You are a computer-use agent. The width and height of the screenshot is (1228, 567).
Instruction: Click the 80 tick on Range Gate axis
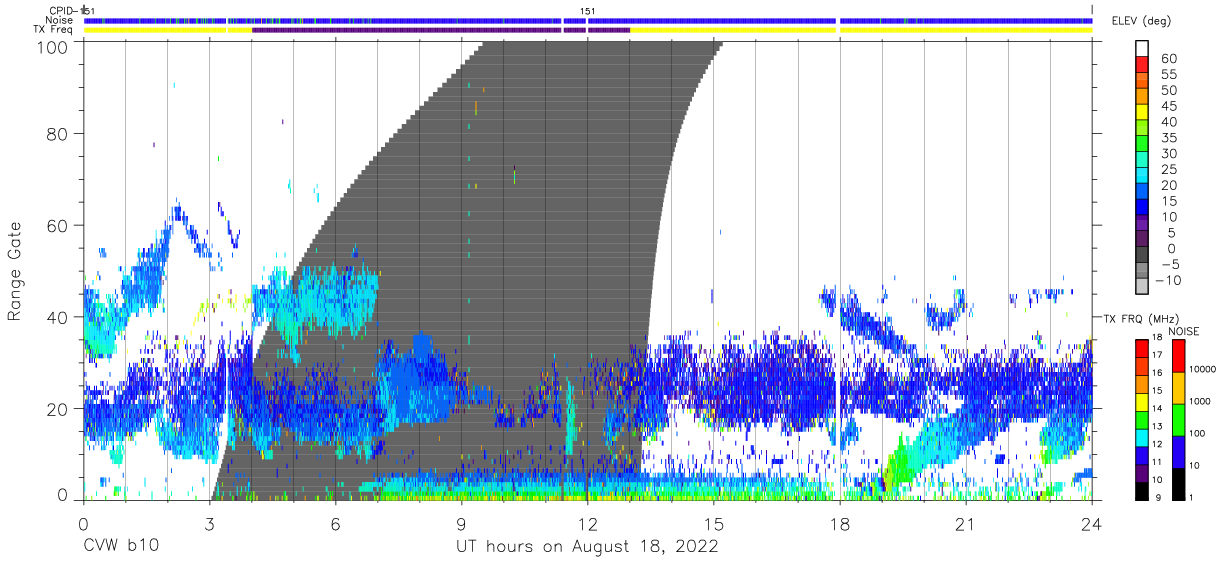pyautogui.click(x=58, y=133)
